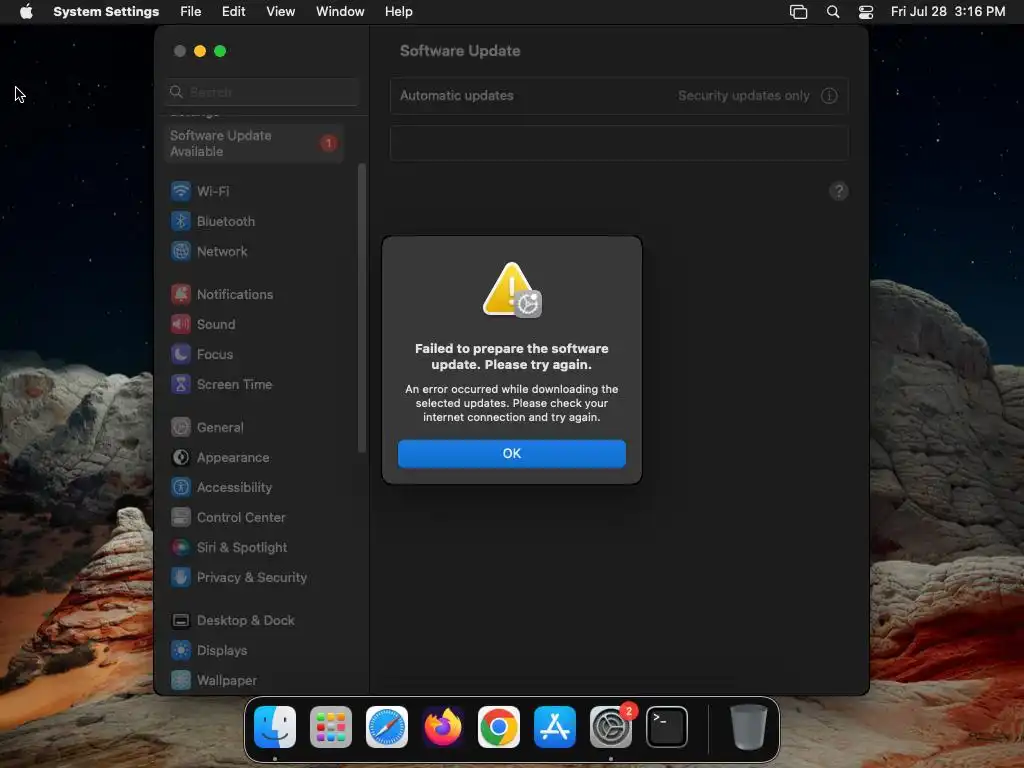The image size is (1024, 768).
Task: Open Displays icon in sidebar
Action: 181,651
